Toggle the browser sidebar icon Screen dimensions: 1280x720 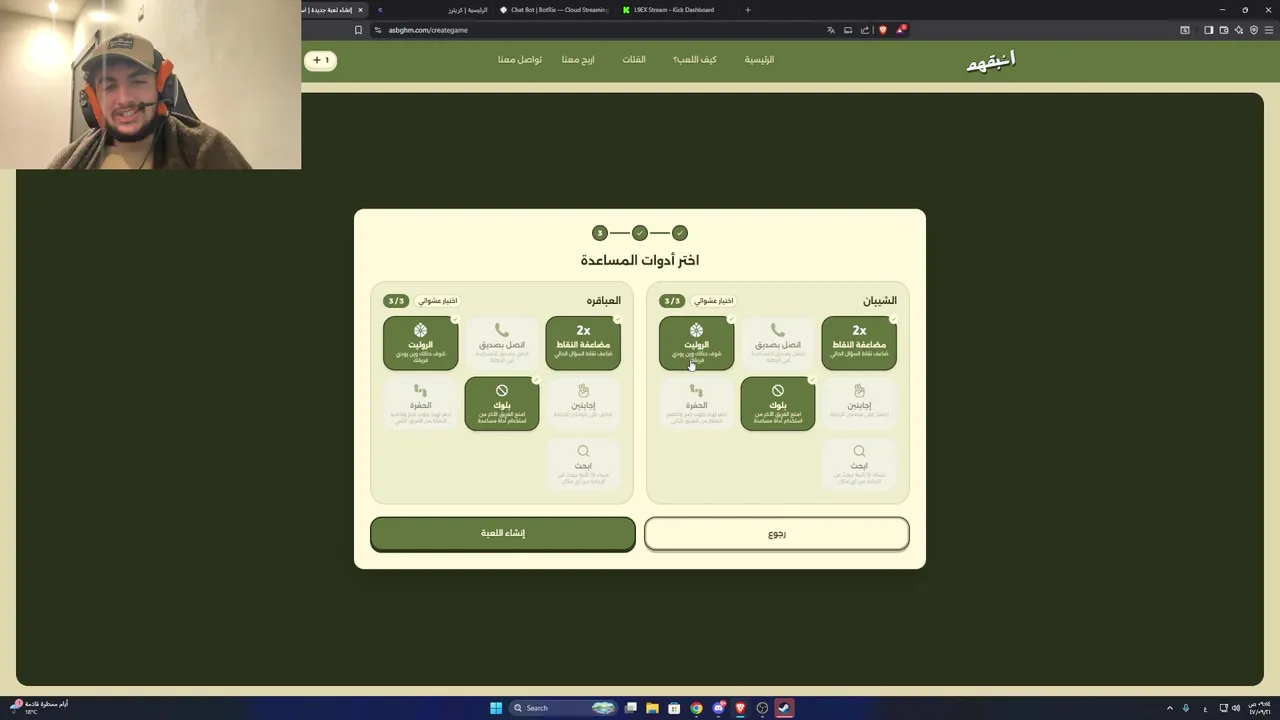(x=1208, y=30)
